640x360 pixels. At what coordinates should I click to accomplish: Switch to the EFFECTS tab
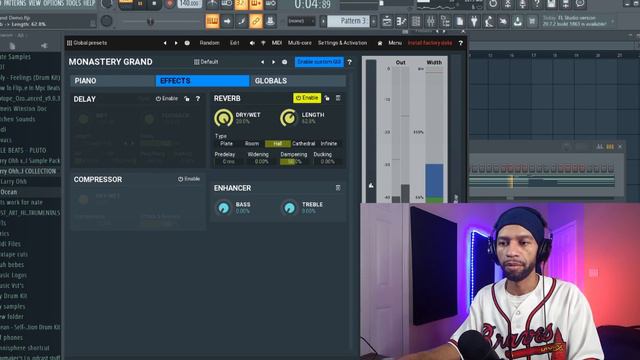point(202,81)
